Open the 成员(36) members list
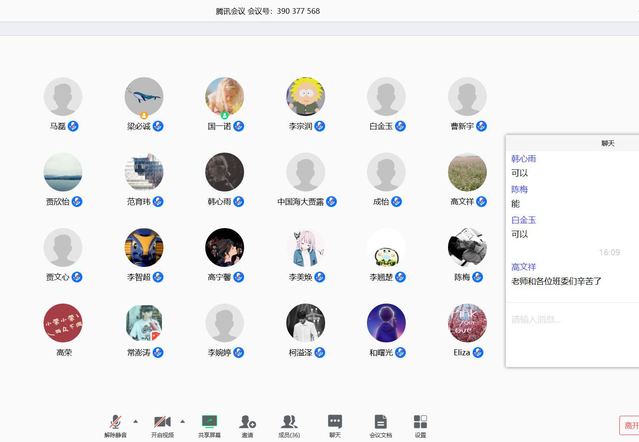Screen dimensions: 639x442 [289, 424]
